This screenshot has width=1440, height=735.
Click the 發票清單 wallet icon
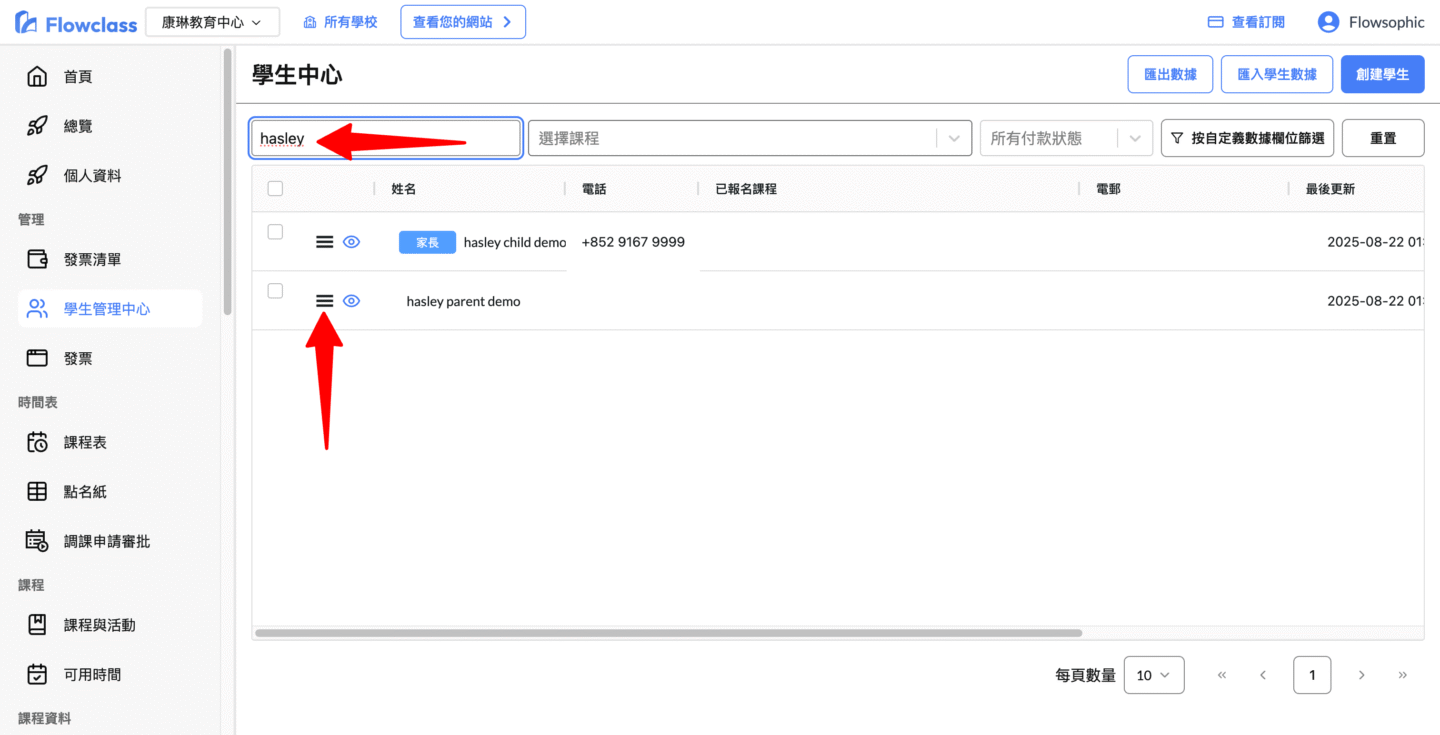(37, 260)
